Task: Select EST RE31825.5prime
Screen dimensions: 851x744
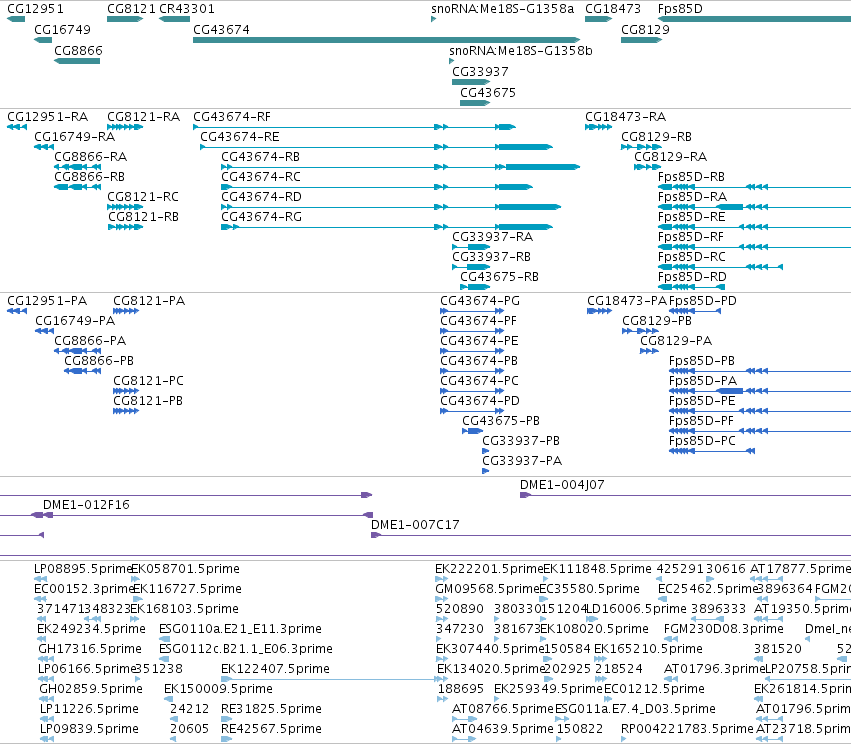Action: [x=271, y=709]
